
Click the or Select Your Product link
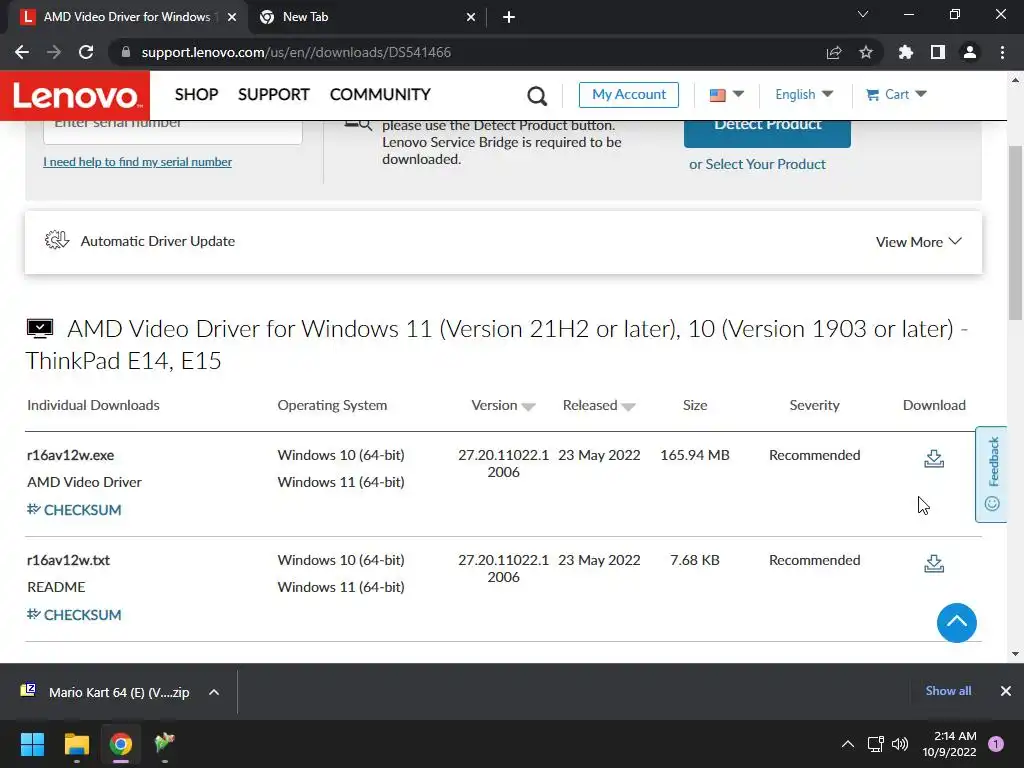tap(757, 165)
